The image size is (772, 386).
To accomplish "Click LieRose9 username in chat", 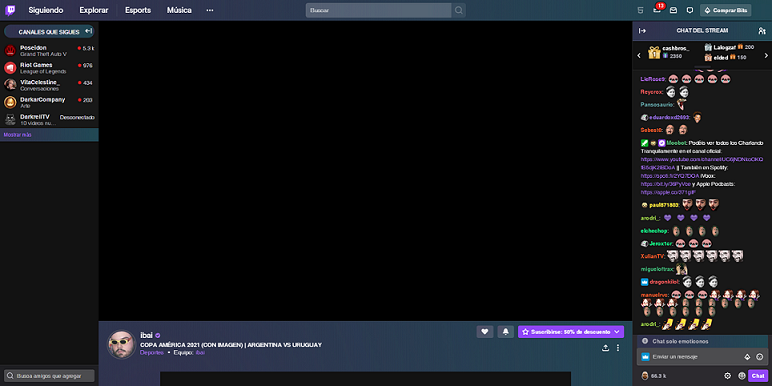I will pyautogui.click(x=652, y=79).
